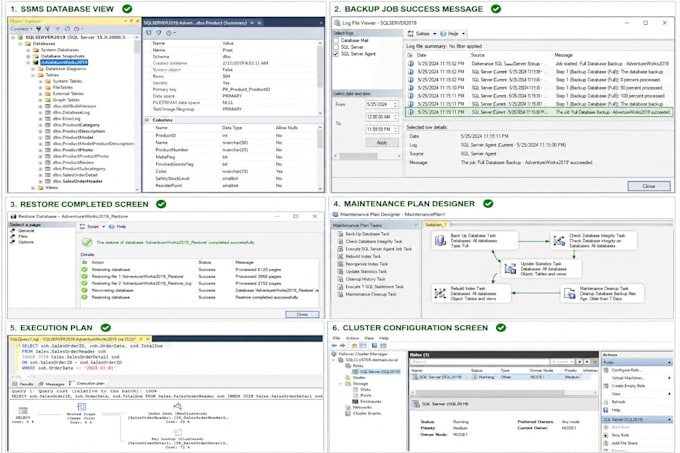Click the Forward arrow in Failover Cluster Manager
This screenshot has height=453, width=680.
click(x=343, y=345)
